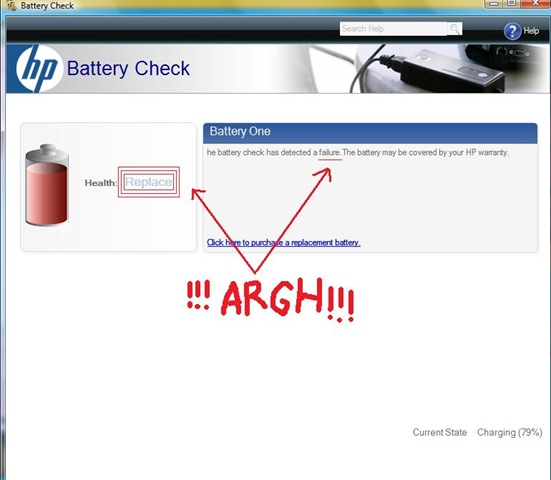Click the Current State label

click(x=440, y=433)
